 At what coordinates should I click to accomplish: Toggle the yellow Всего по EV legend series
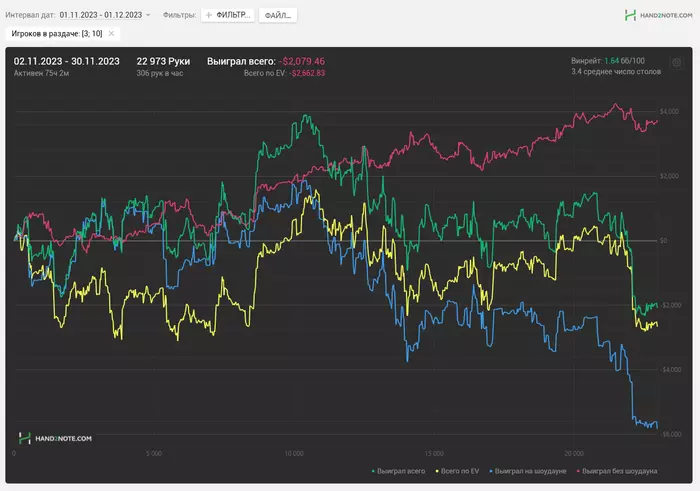[x=459, y=470]
